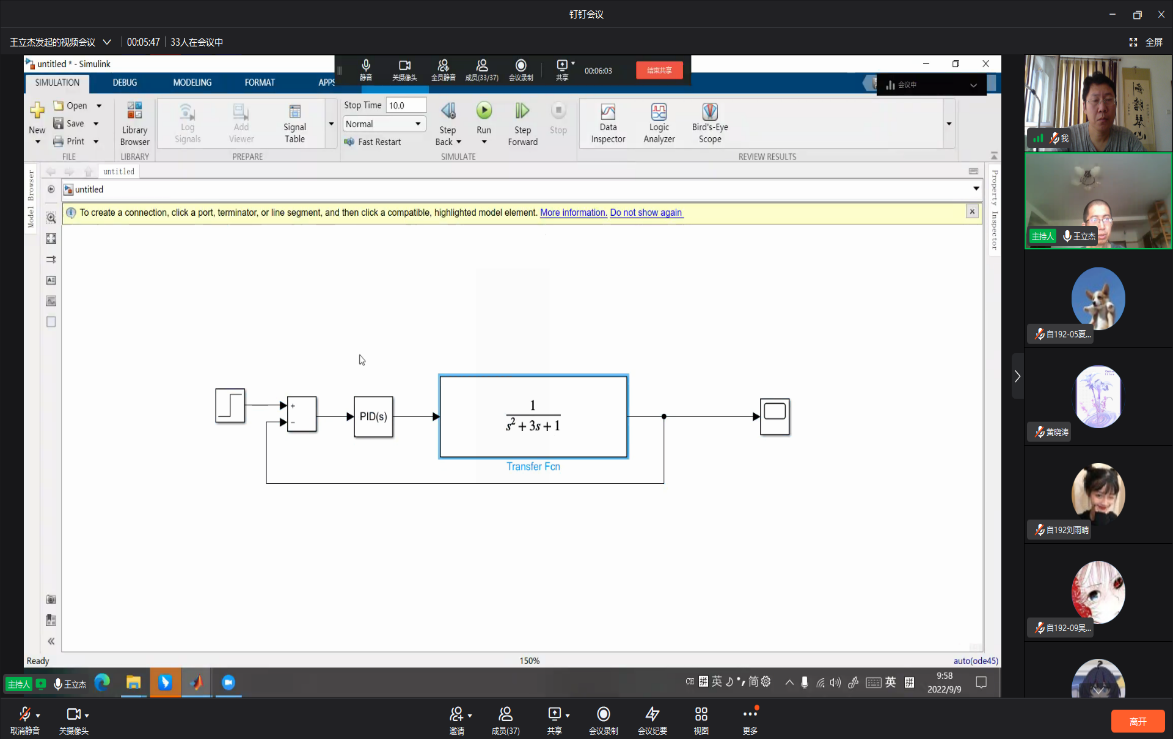The height and width of the screenshot is (739, 1173).
Task: Switch to the DEBUG ribbon tab
Action: pyautogui.click(x=125, y=83)
